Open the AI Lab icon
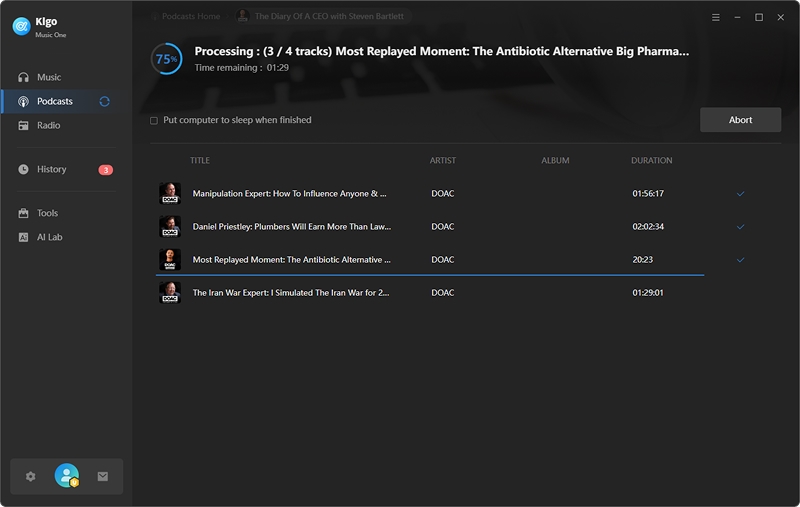Screen dimensions: 800x507 (23, 237)
